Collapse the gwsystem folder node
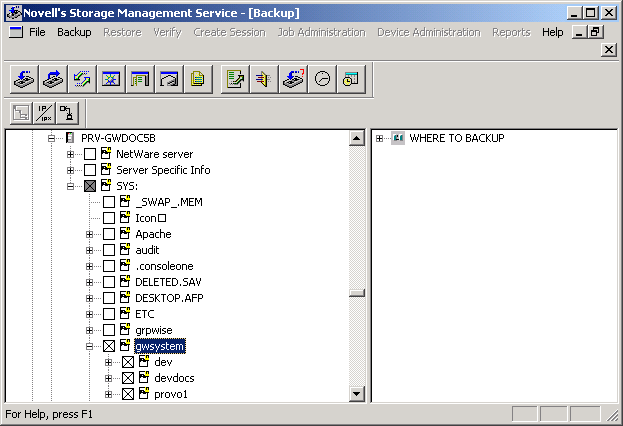The width and height of the screenshot is (623, 426). coord(89,346)
